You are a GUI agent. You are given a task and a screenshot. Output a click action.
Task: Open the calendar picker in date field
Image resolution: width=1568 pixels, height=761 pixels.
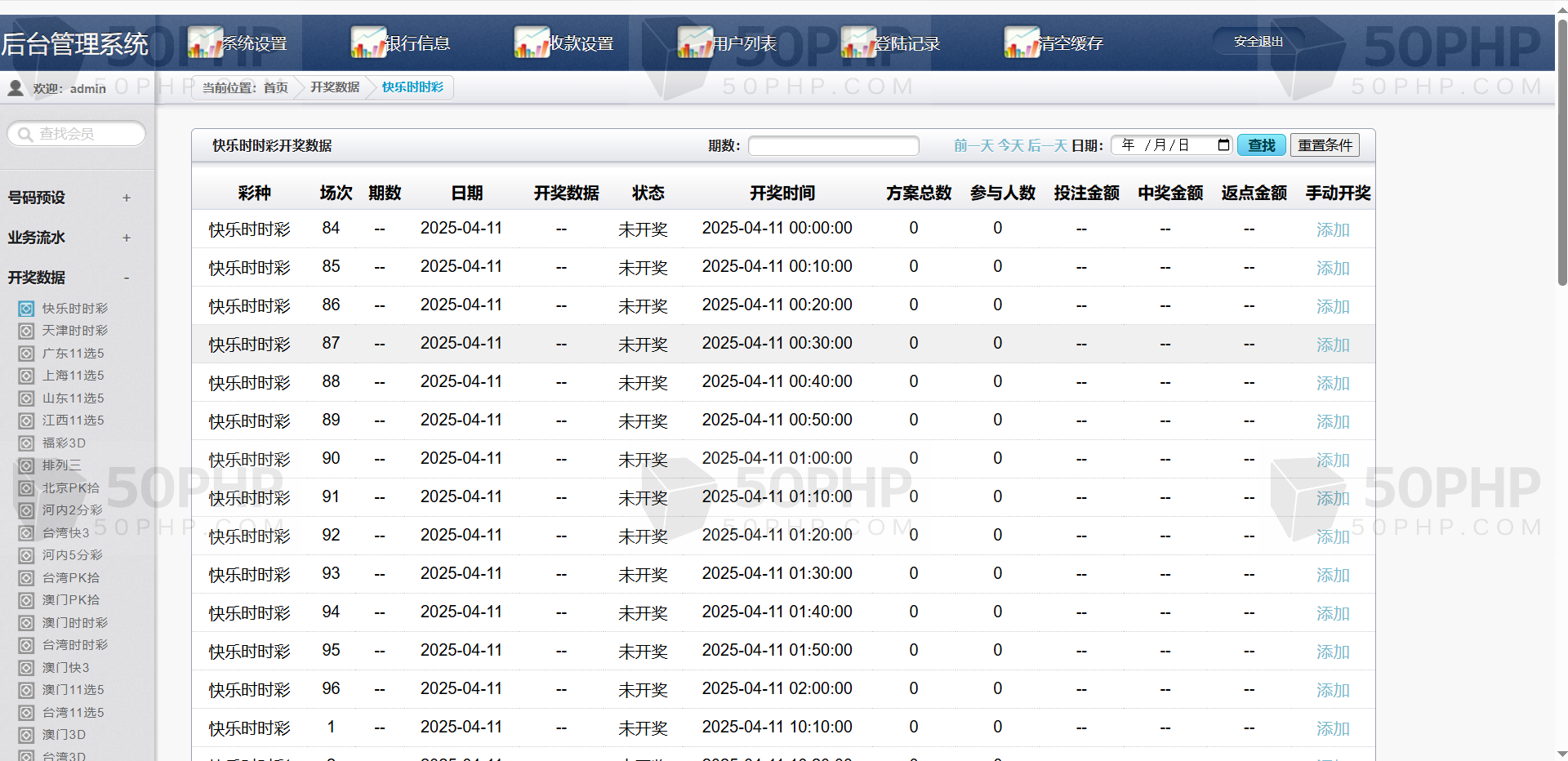pyautogui.click(x=1223, y=145)
